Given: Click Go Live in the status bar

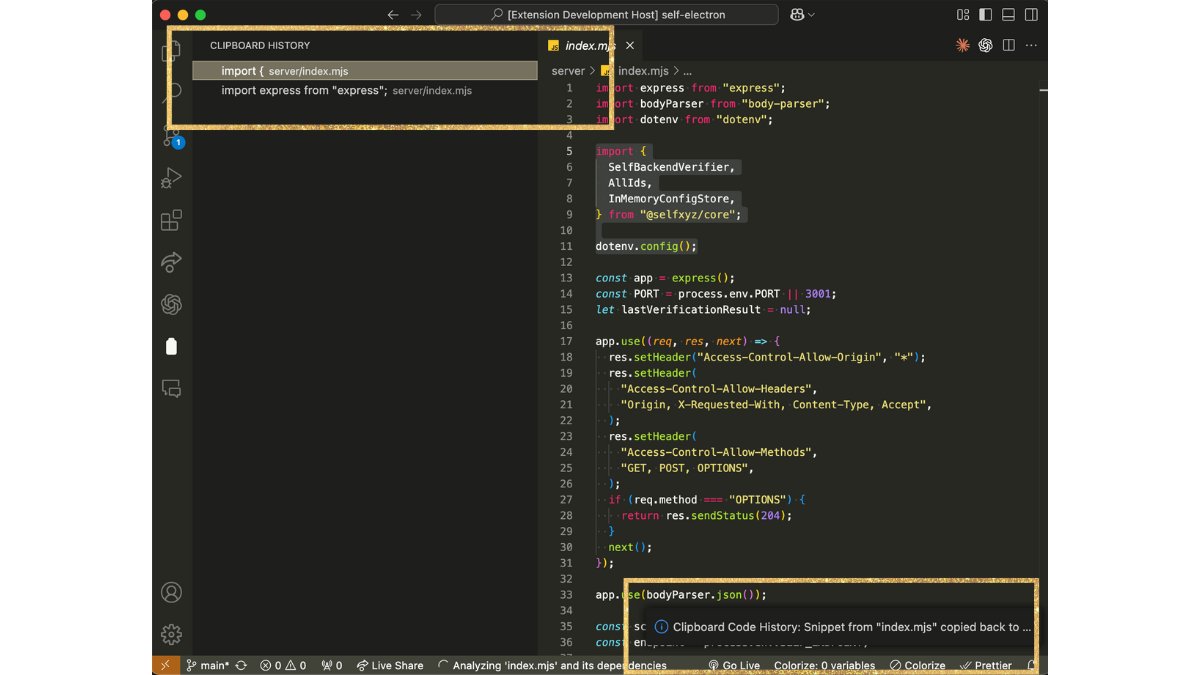Looking at the screenshot, I should coord(734,665).
